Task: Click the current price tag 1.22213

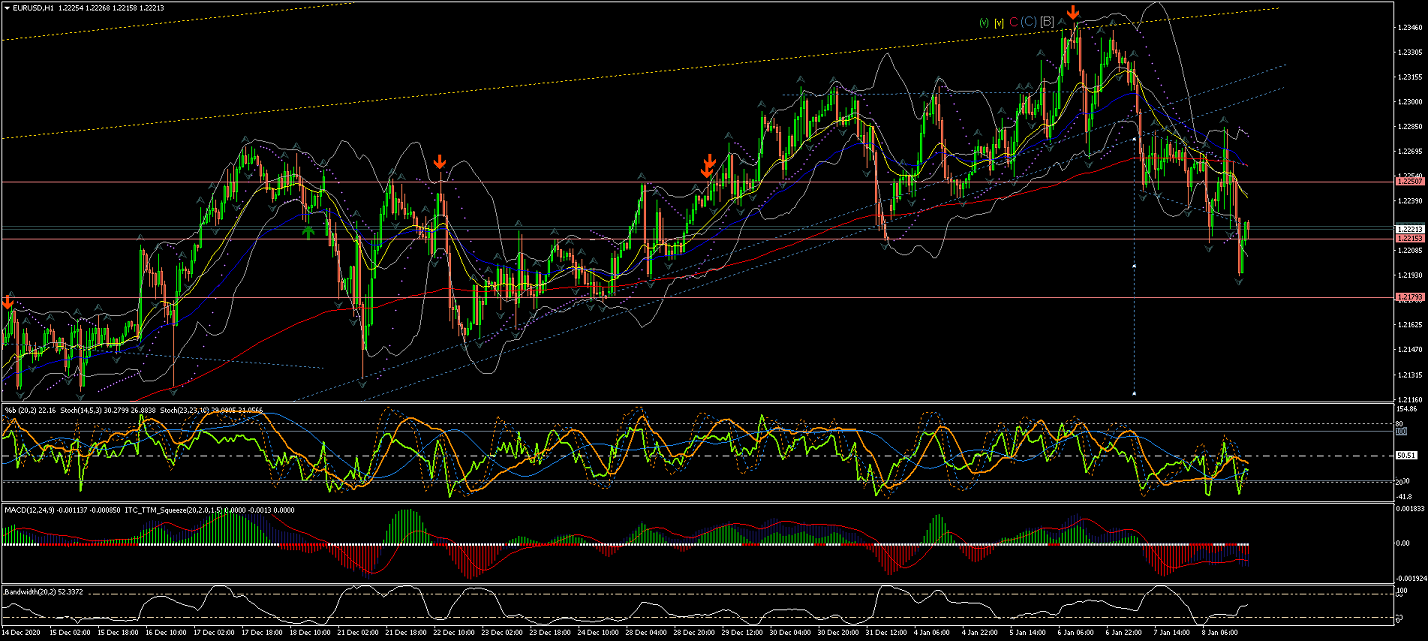Action: click(x=1410, y=229)
